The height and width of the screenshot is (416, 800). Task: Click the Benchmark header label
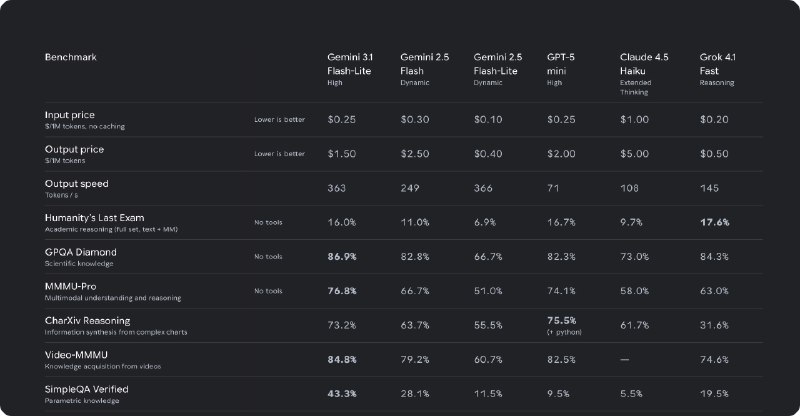[70, 56]
